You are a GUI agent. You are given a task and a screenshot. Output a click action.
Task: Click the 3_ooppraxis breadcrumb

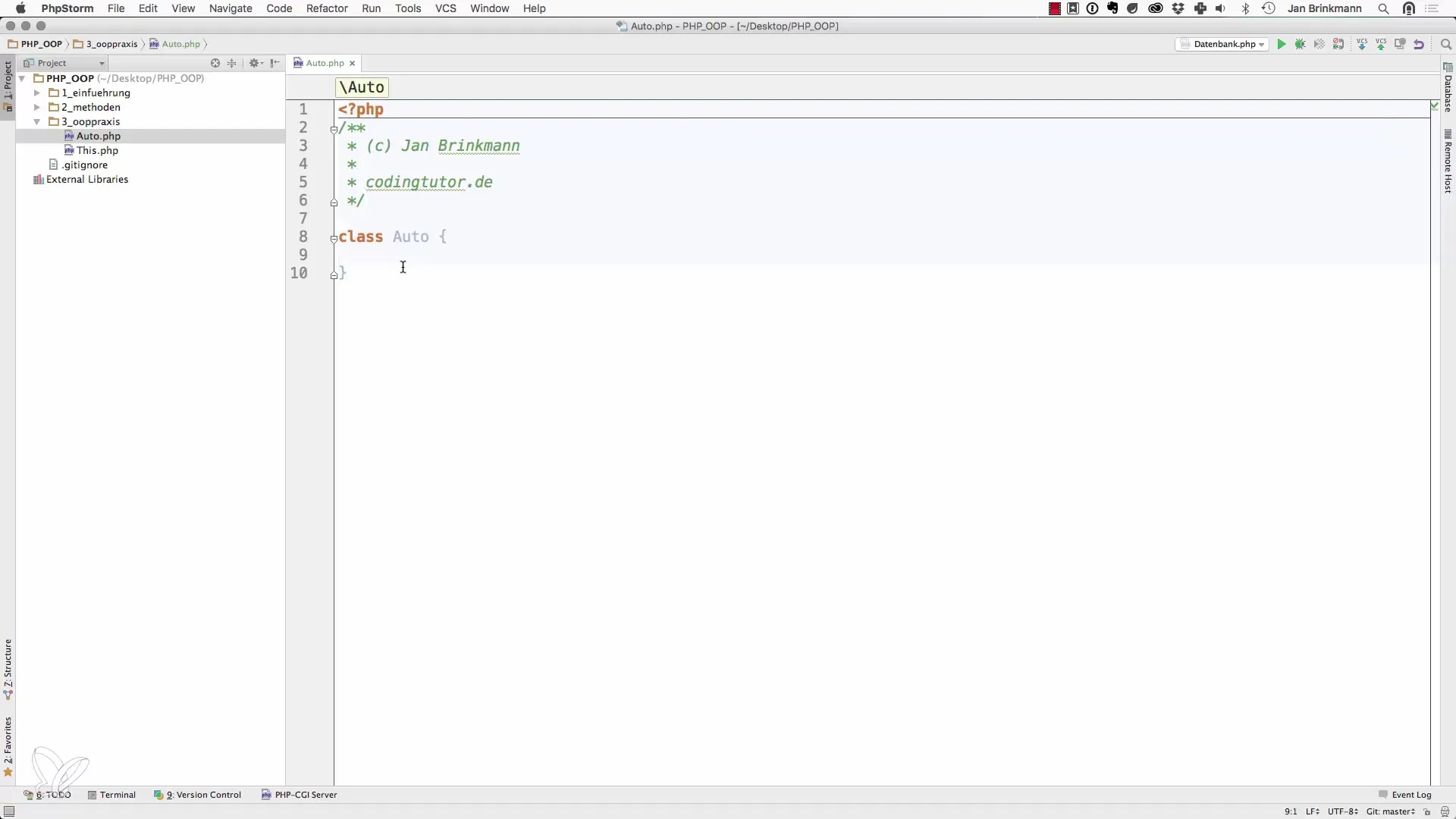105,44
